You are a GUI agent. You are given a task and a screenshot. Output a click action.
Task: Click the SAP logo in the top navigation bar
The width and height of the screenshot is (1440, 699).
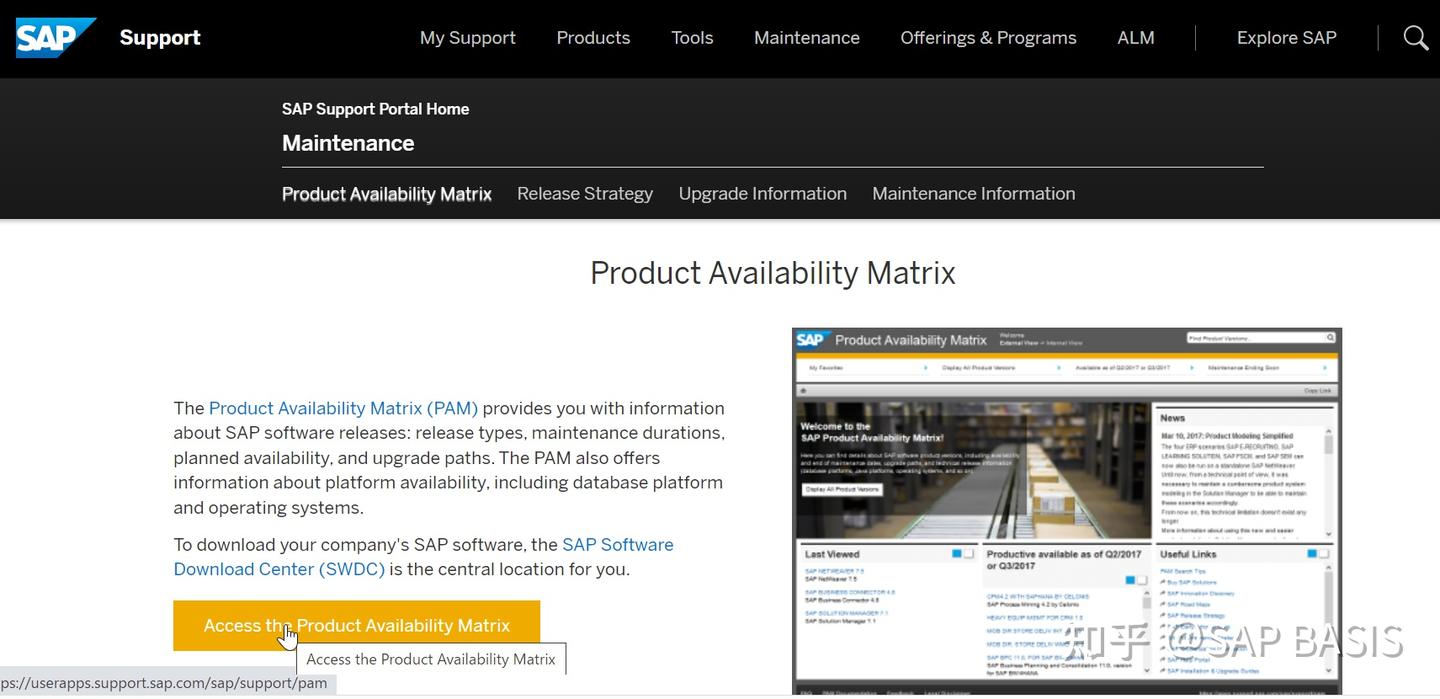click(x=55, y=37)
